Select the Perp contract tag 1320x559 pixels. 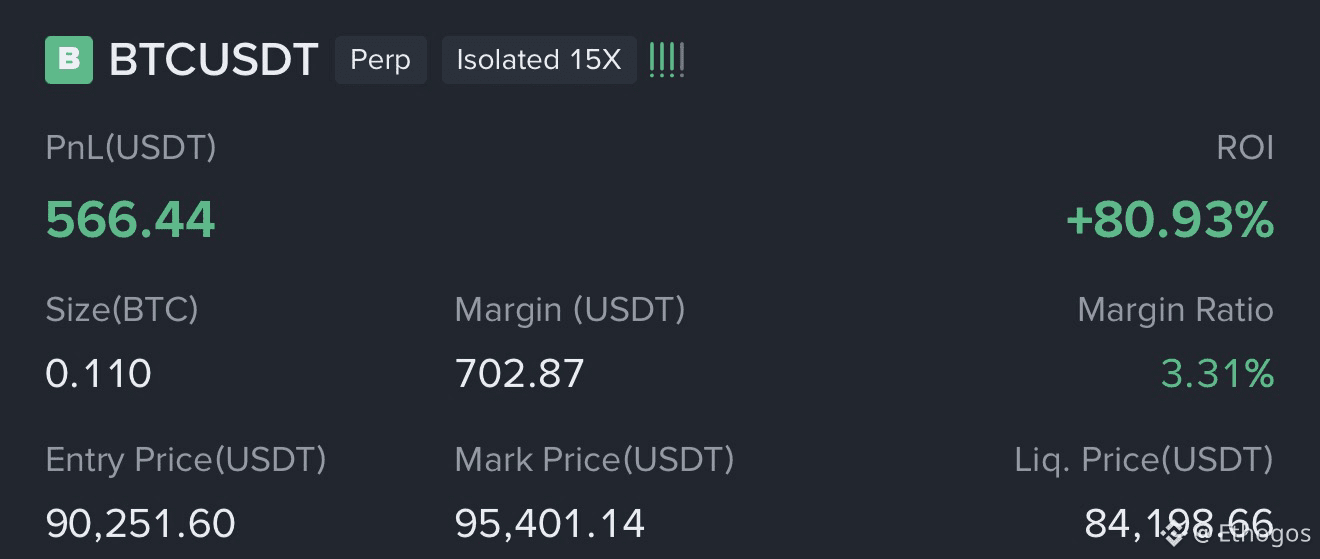point(381,60)
